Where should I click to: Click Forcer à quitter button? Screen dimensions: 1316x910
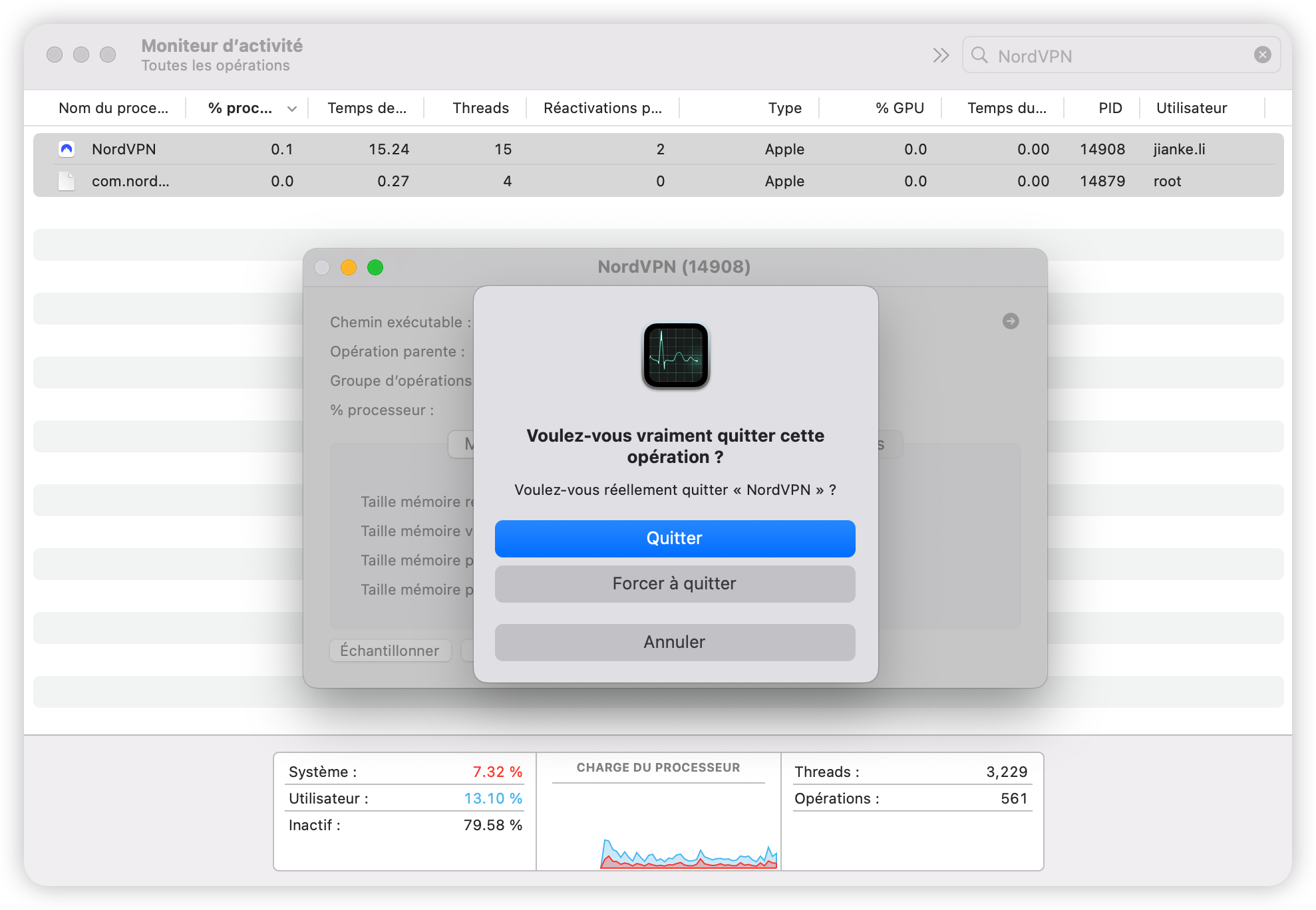[675, 583]
